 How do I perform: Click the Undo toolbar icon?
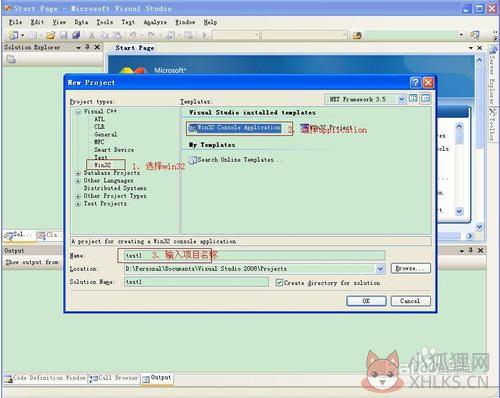(133, 35)
